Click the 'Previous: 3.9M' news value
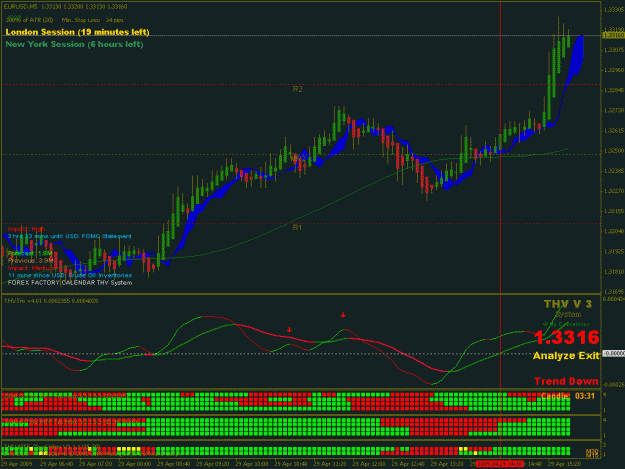 coord(31,261)
